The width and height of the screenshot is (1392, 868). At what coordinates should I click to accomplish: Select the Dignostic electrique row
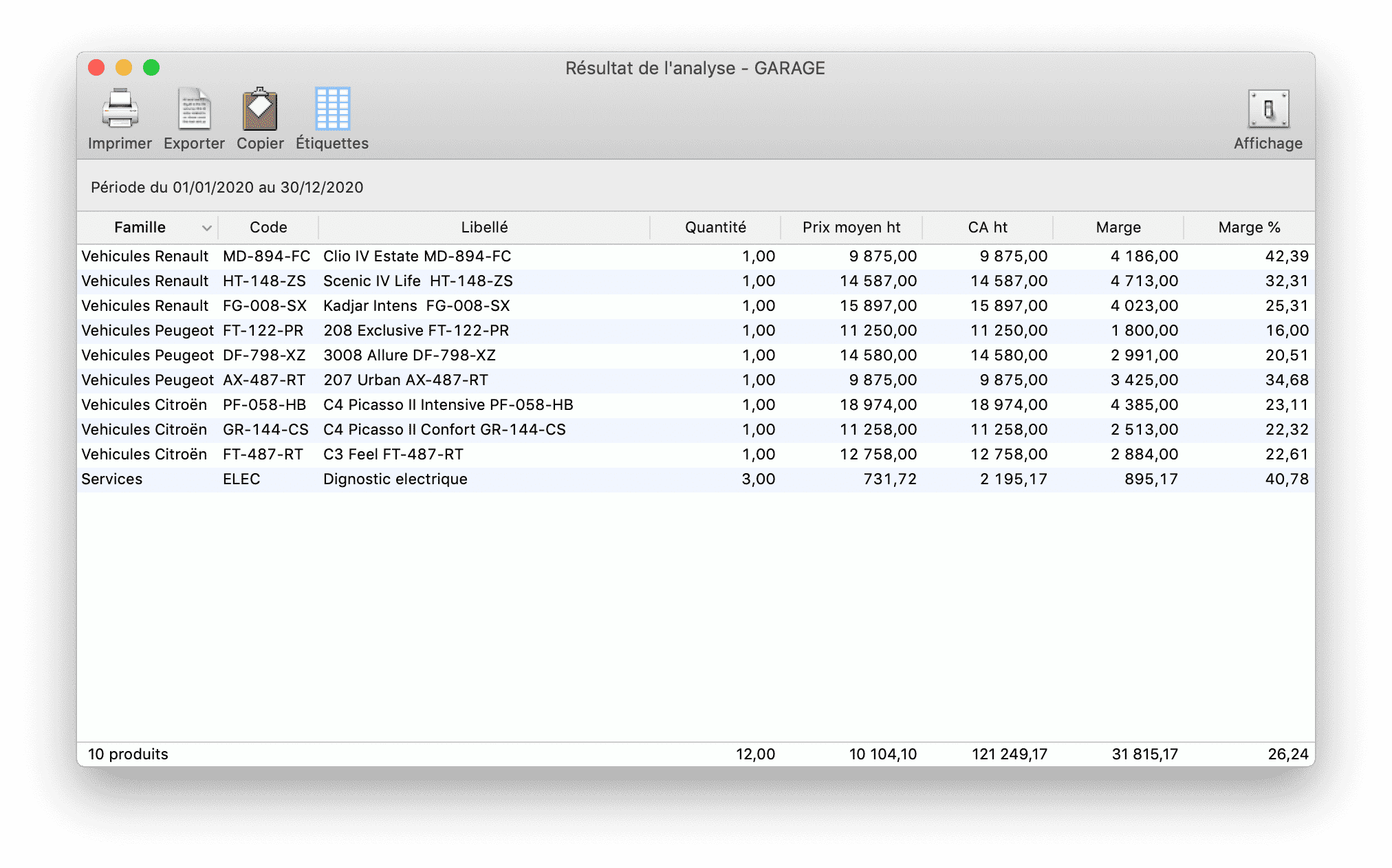point(695,479)
